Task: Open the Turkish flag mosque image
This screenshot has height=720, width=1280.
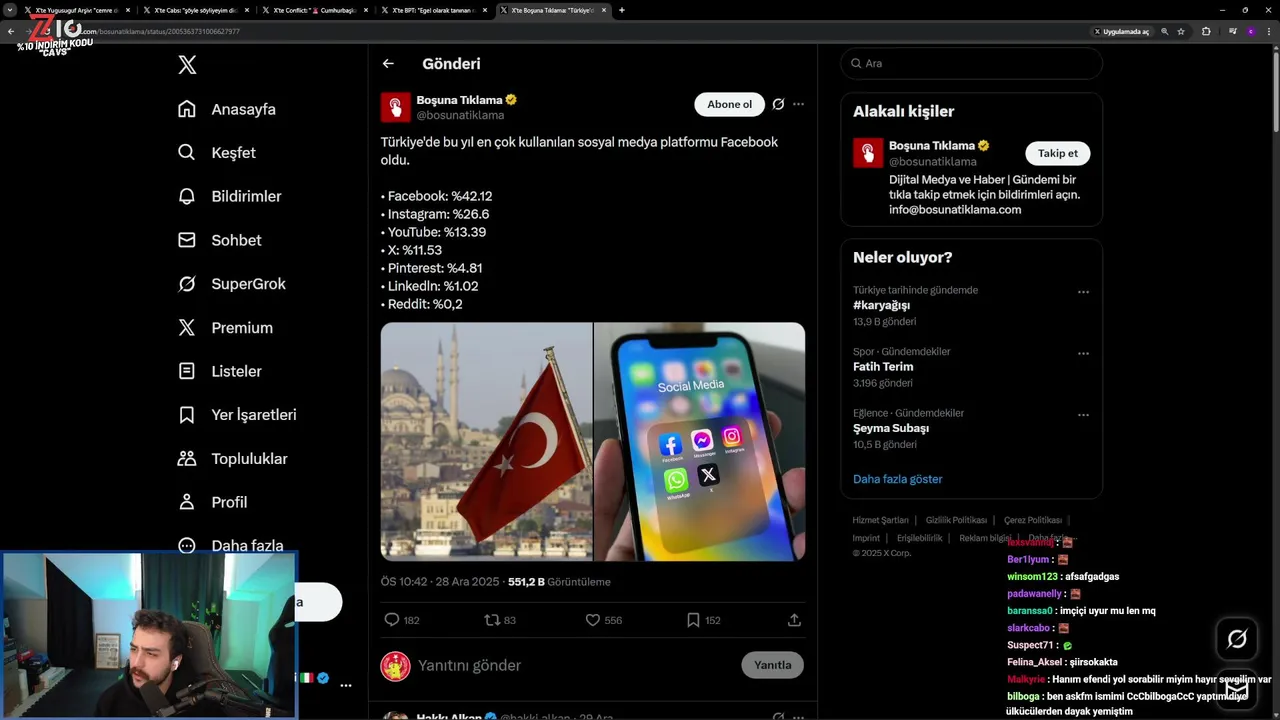Action: pyautogui.click(x=486, y=441)
